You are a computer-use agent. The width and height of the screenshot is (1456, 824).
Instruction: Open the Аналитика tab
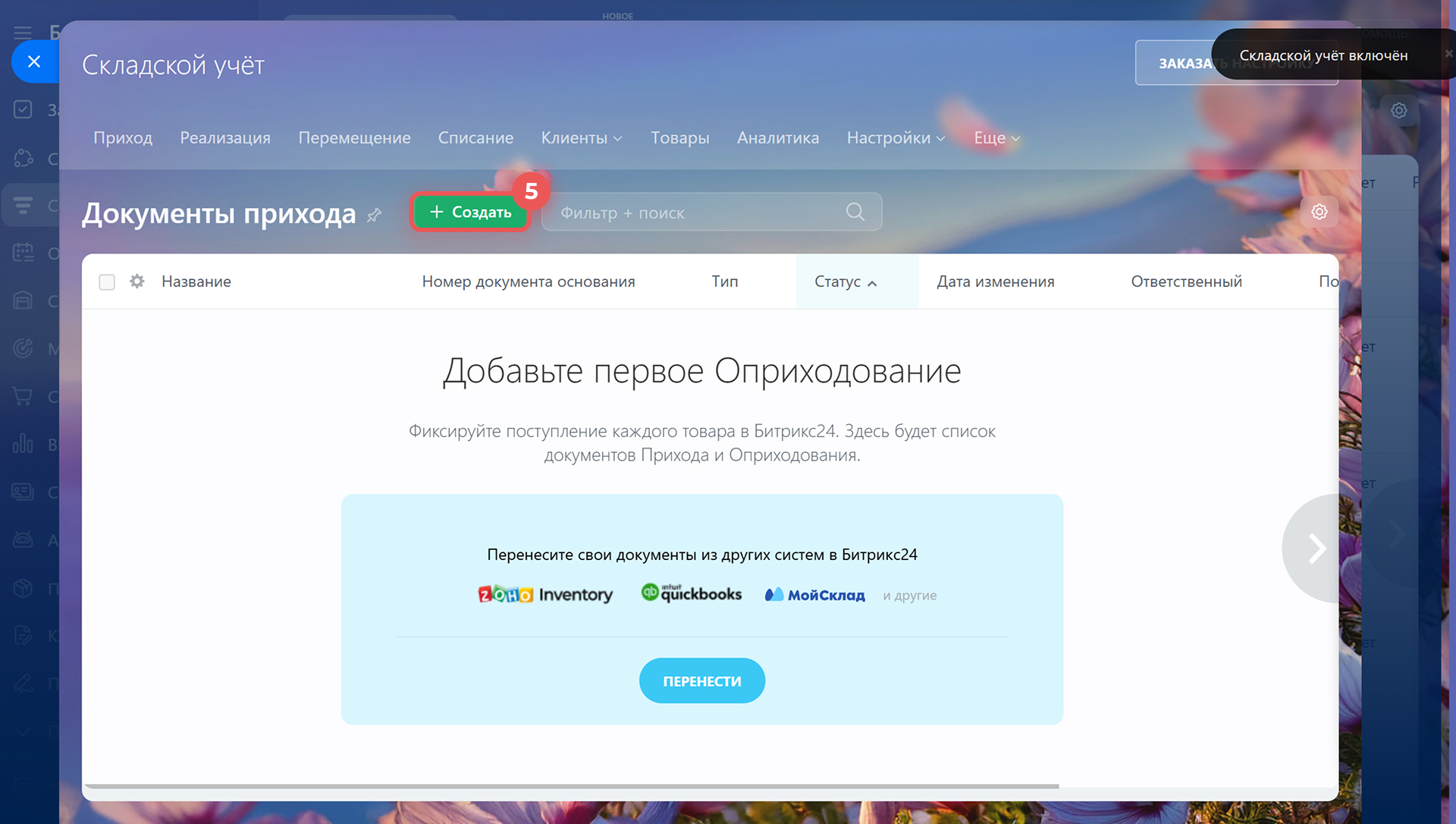(x=777, y=138)
